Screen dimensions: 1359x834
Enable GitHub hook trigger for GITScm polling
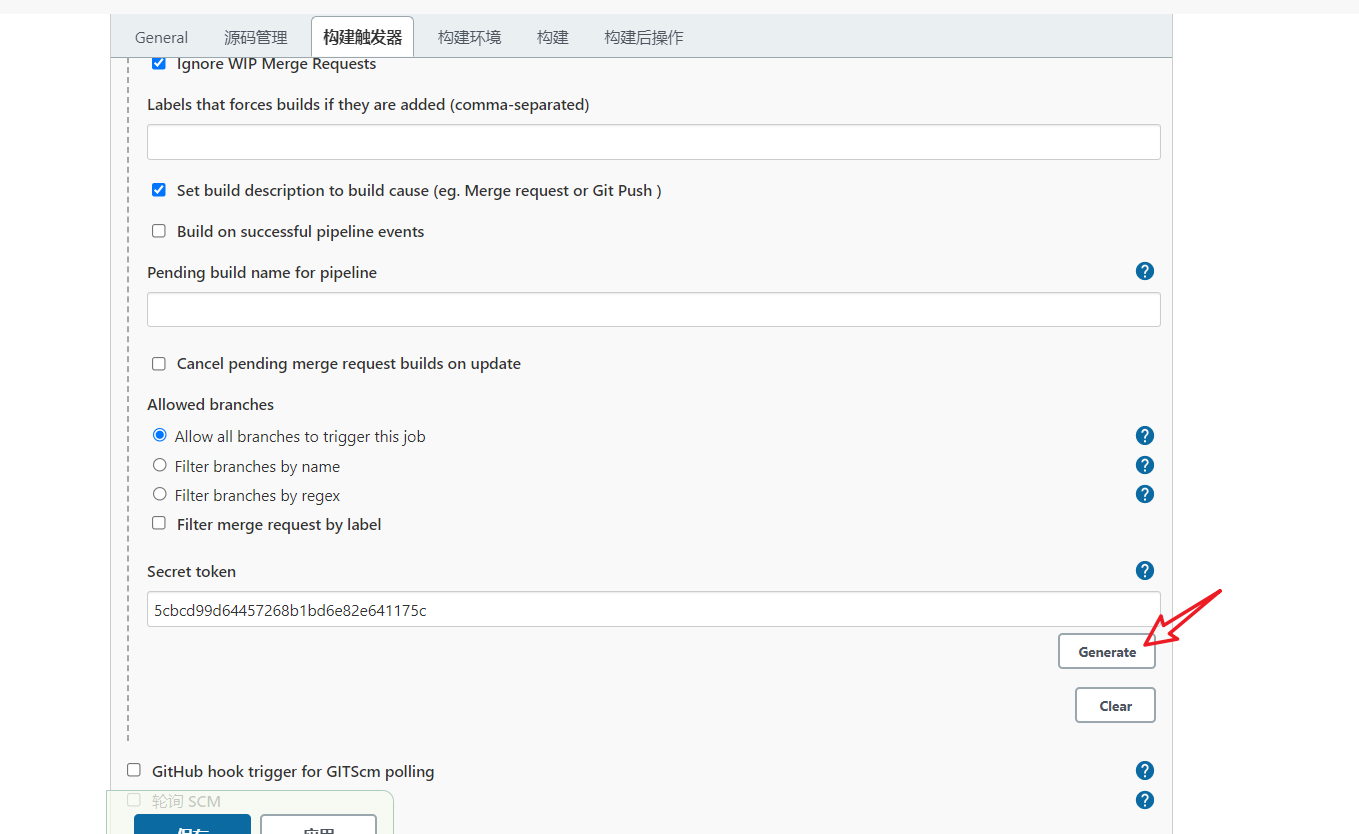[x=134, y=770]
